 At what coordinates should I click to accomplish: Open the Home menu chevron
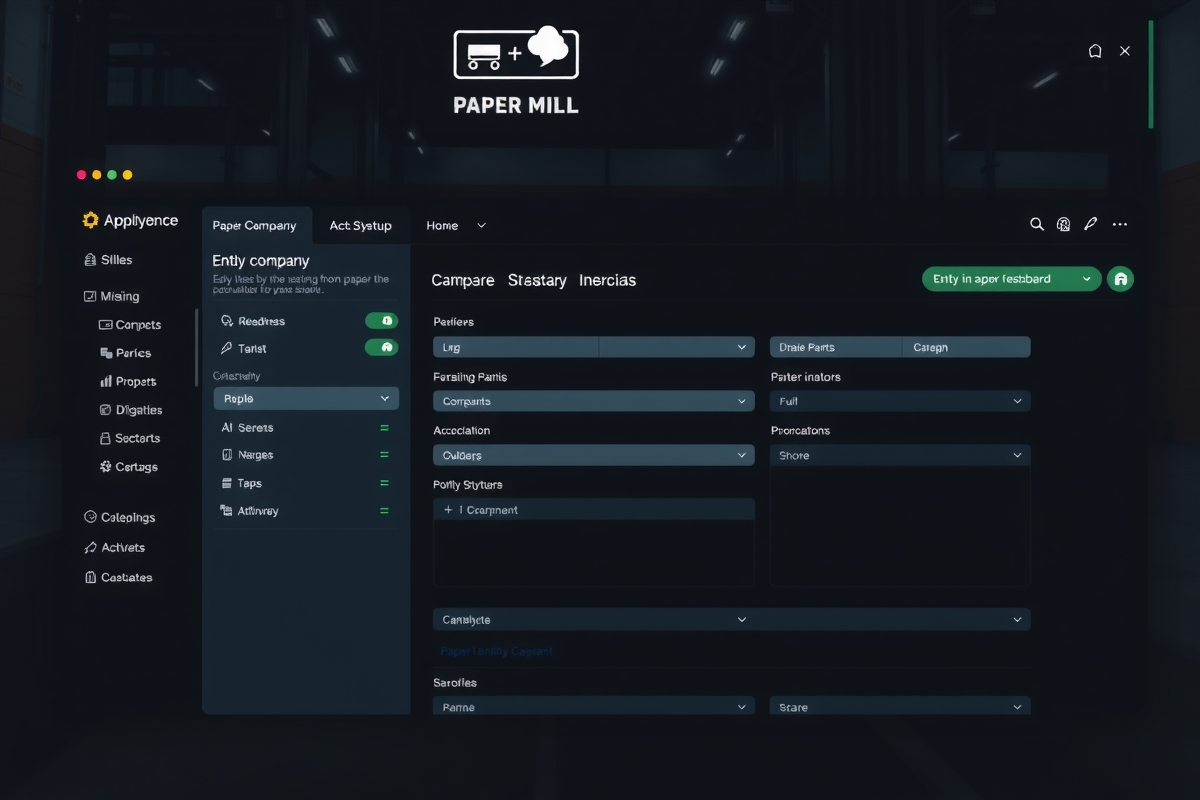coord(481,226)
